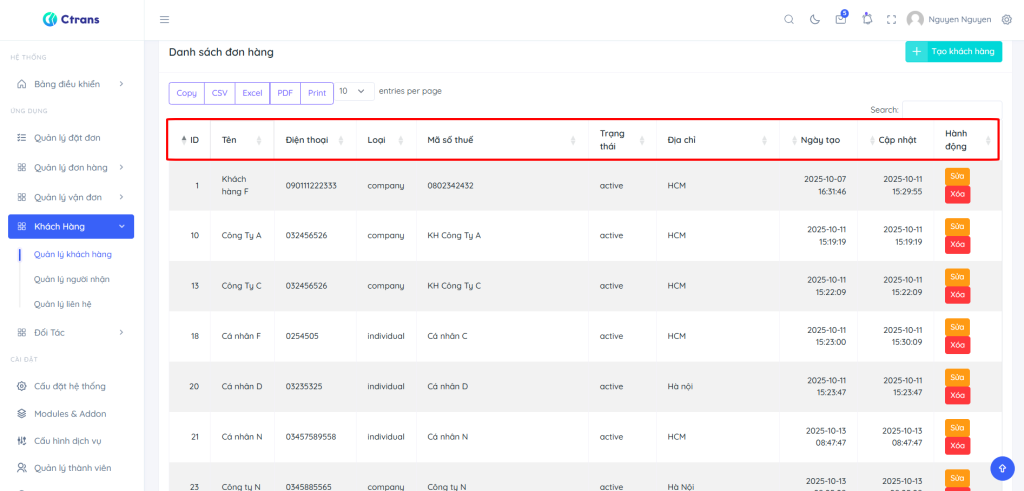This screenshot has width=1024, height=491.
Task: Click the Search input field above the table
Action: [951, 110]
